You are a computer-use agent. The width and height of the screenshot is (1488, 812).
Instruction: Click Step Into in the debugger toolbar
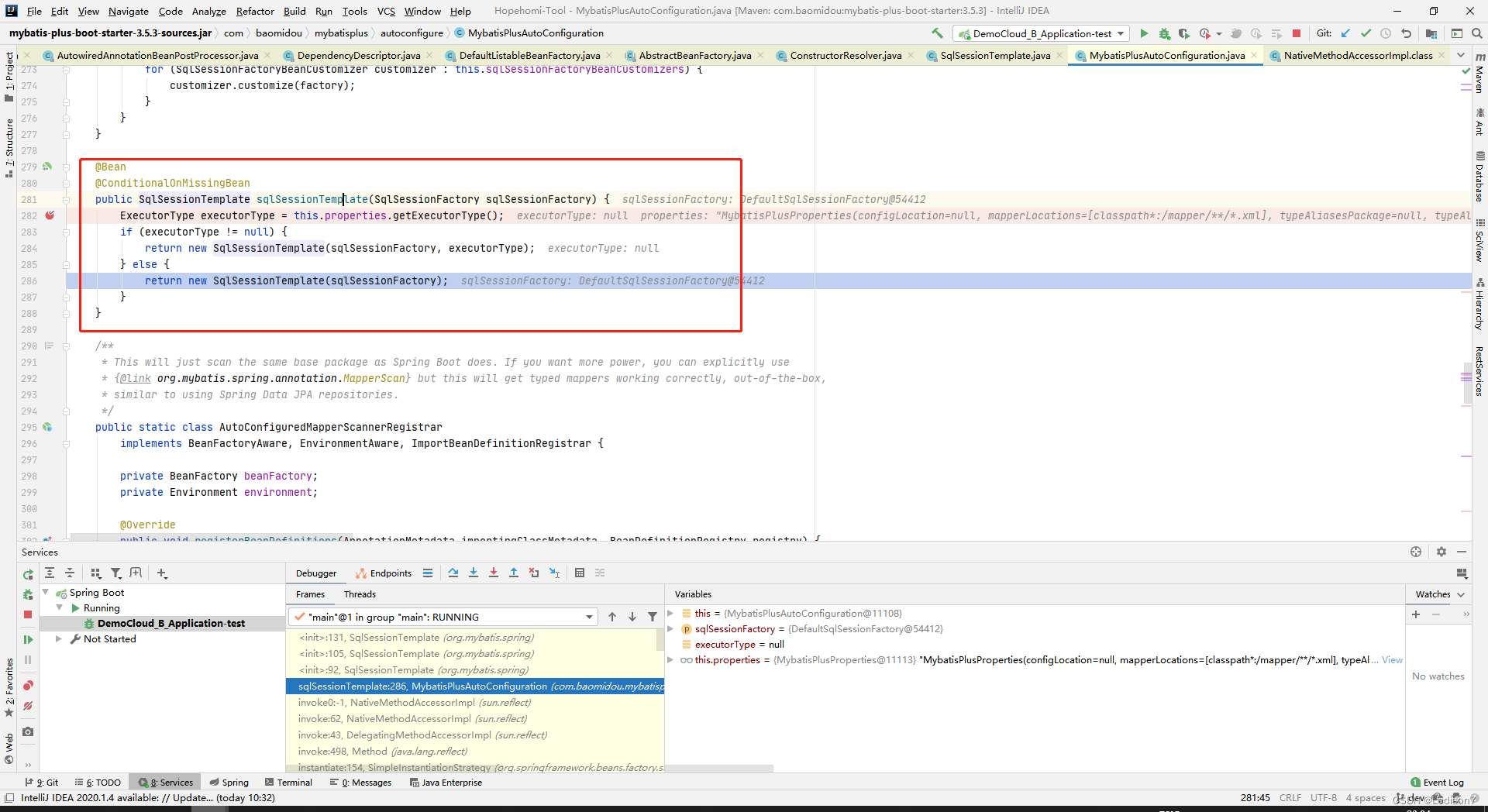474,573
